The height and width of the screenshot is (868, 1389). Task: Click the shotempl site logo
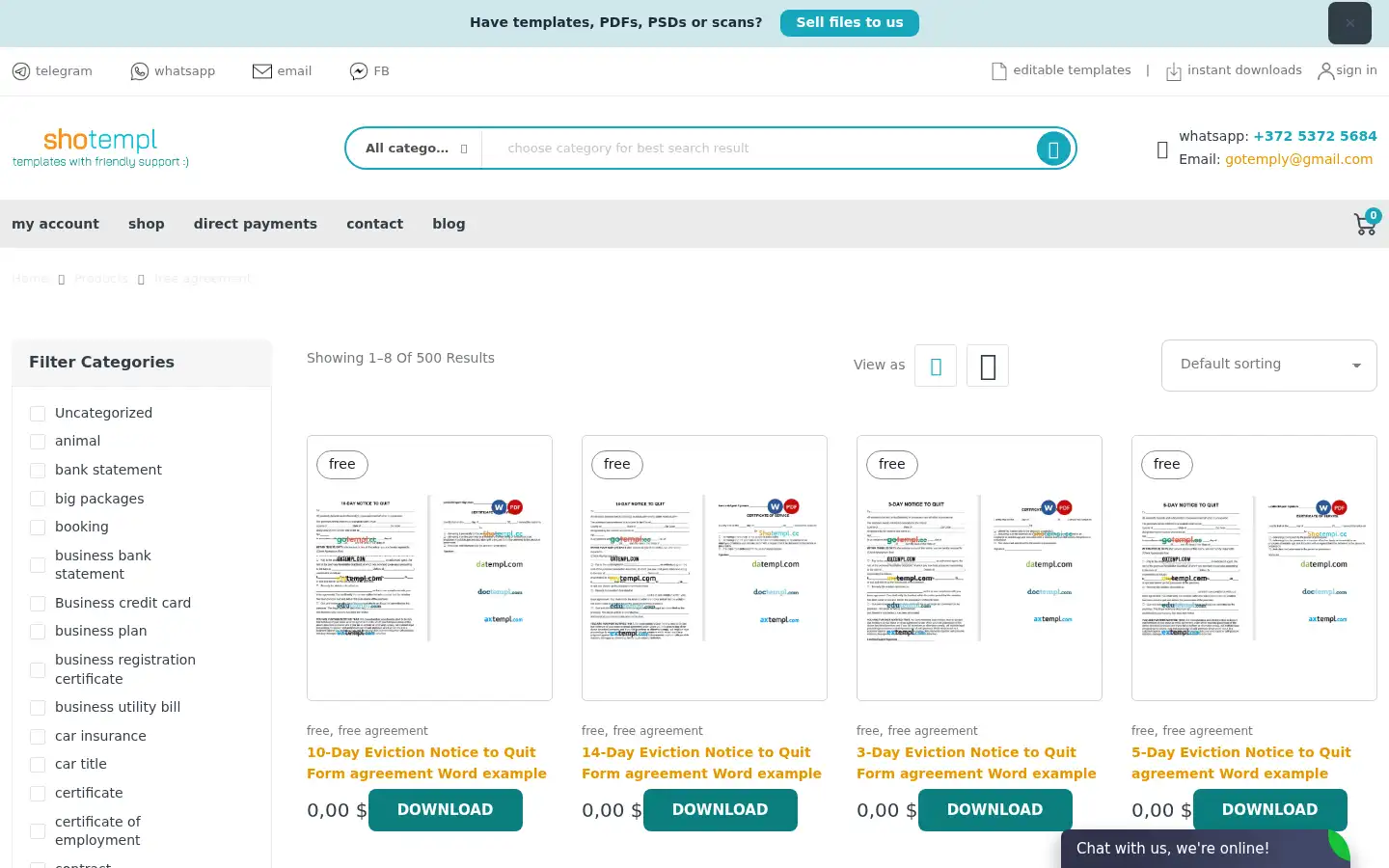[x=100, y=148]
